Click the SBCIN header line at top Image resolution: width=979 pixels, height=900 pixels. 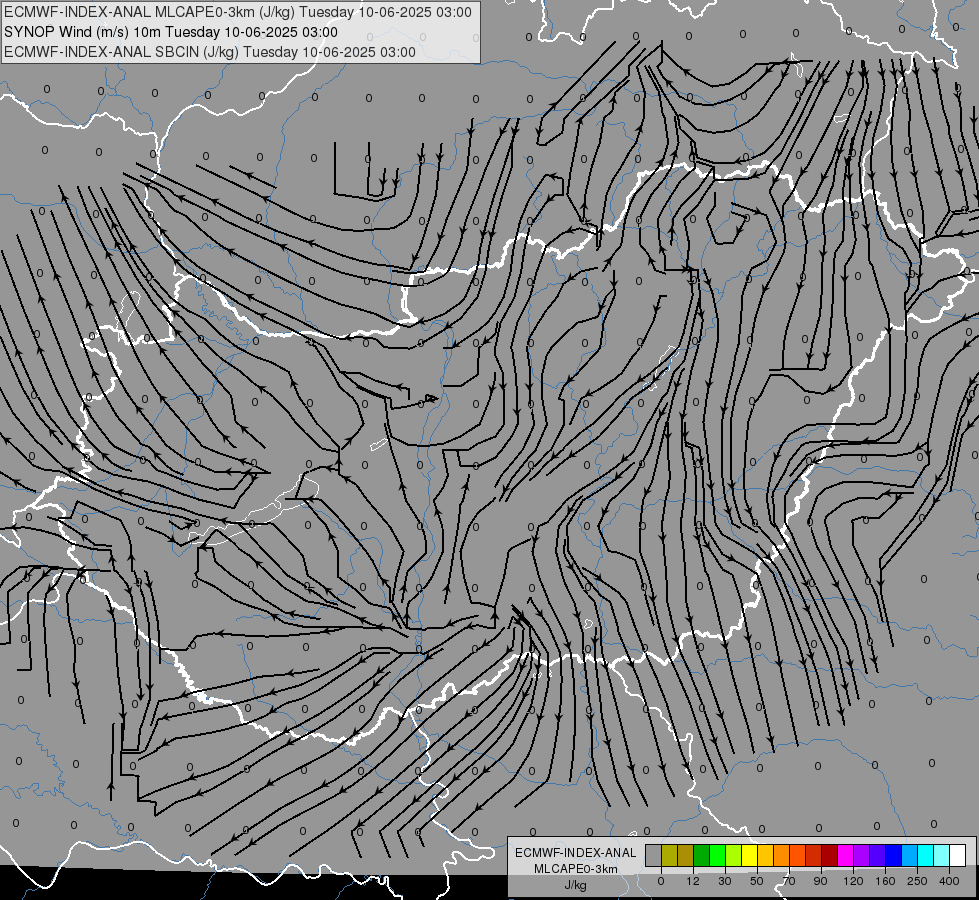210,52
